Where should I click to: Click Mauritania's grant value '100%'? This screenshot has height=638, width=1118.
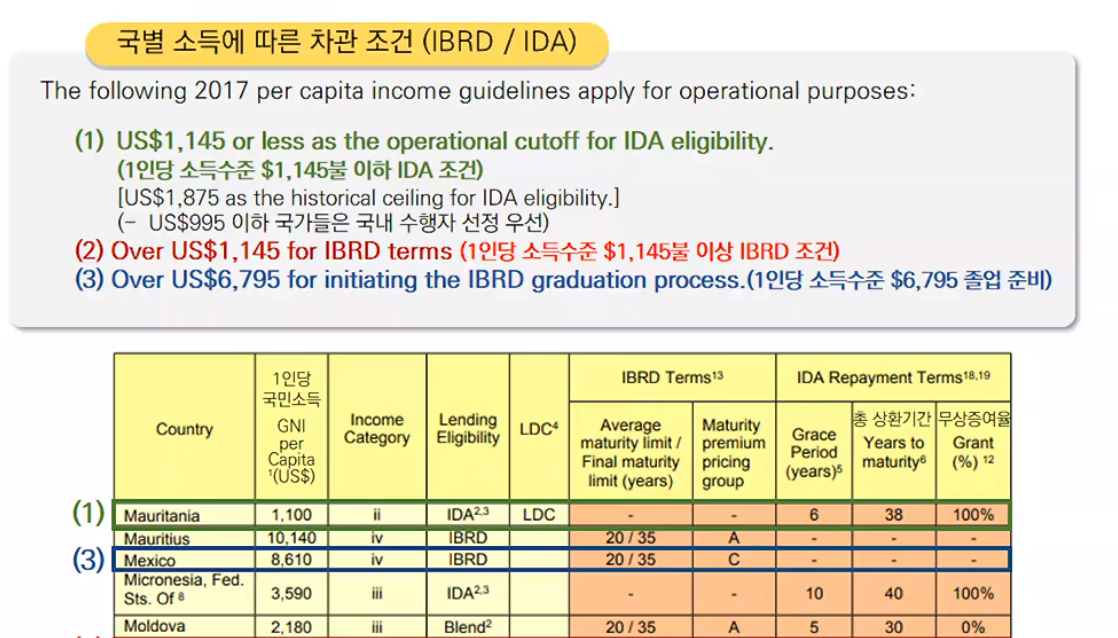[973, 515]
